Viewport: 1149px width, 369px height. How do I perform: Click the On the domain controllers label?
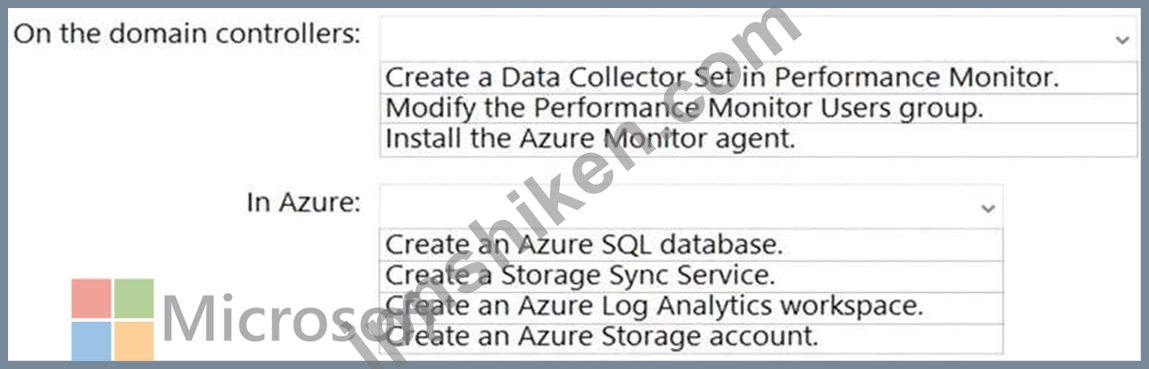[x=188, y=34]
